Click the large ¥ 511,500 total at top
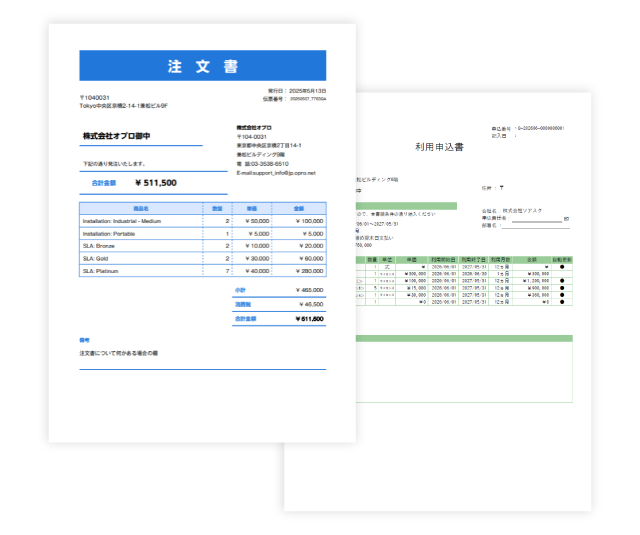 [x=156, y=183]
